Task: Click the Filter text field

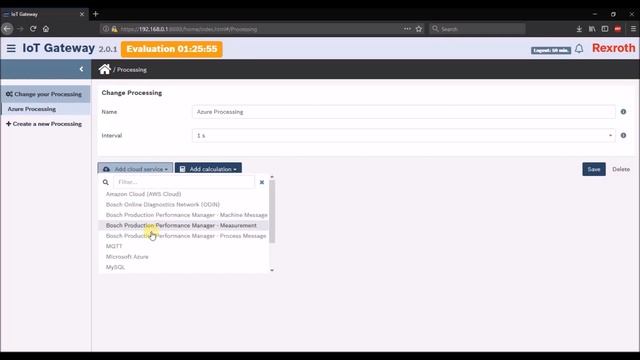Action: [x=184, y=182]
